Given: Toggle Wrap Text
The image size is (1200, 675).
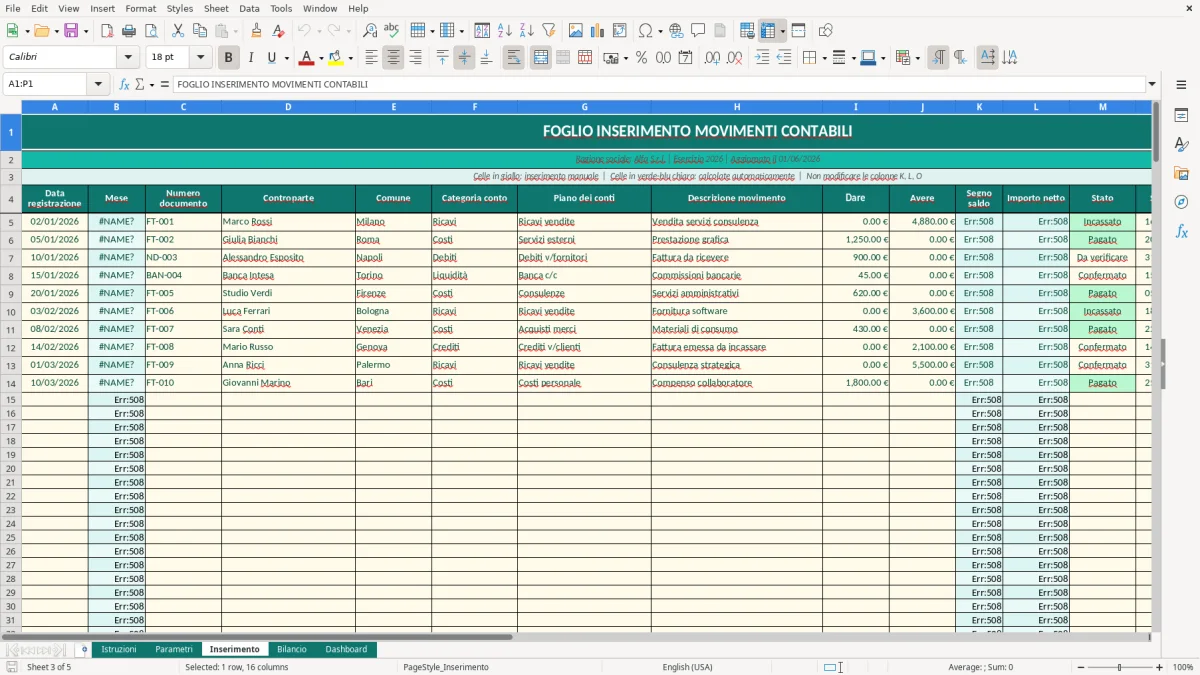Looking at the screenshot, I should coord(513,58).
